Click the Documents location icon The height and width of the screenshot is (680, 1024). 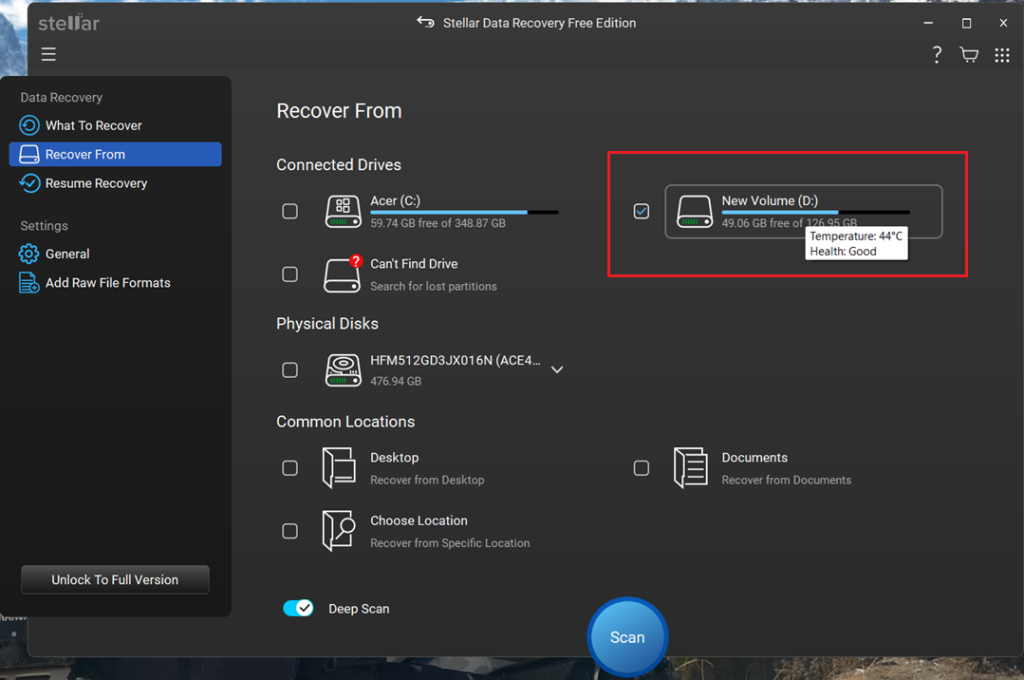(x=690, y=468)
